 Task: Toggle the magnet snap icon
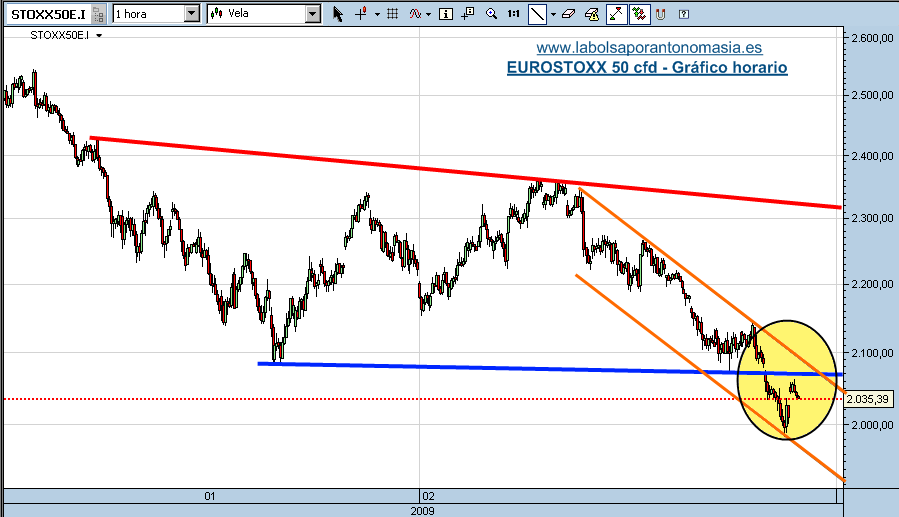660,14
